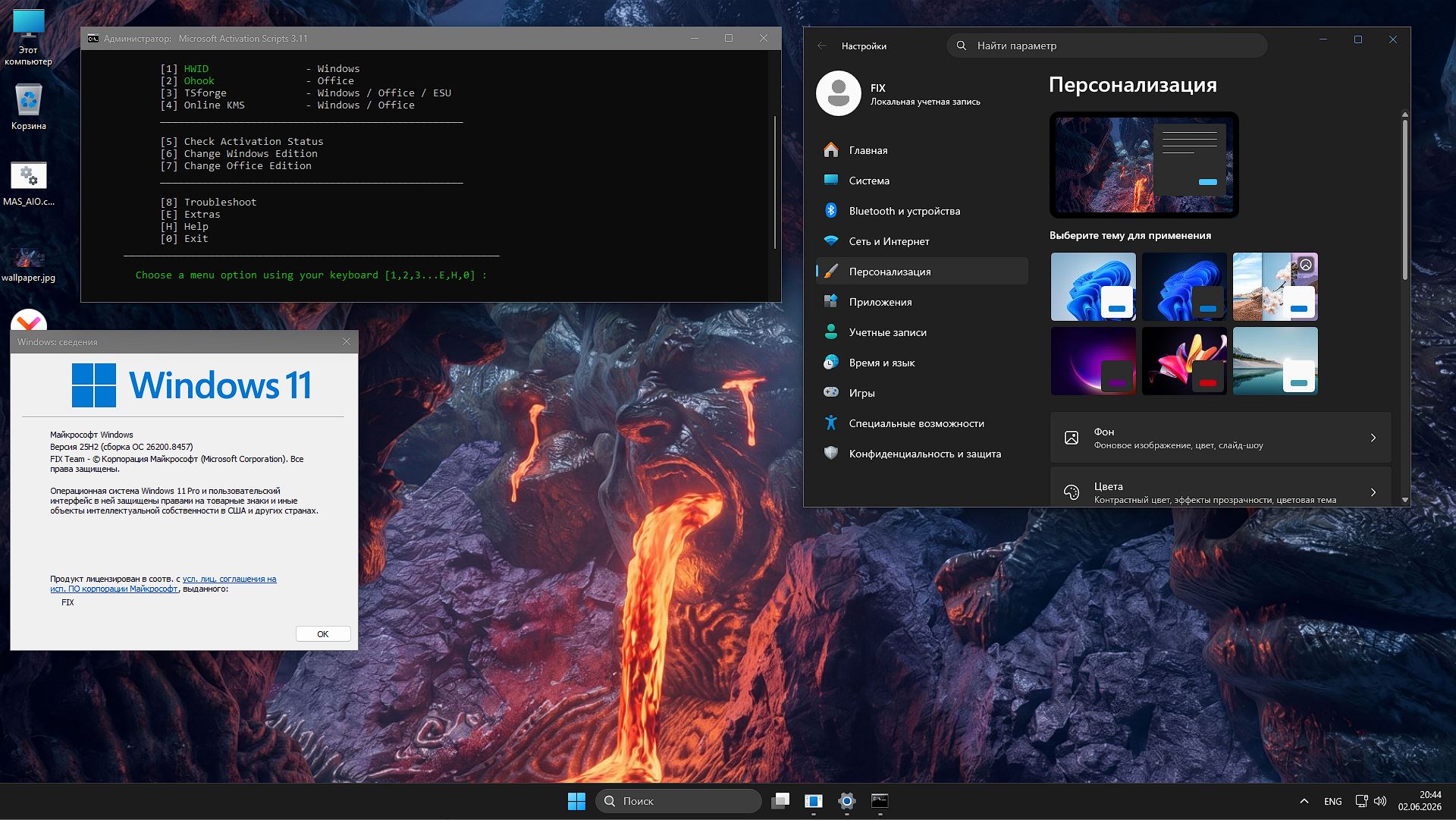Click the palette icon in the 'Цвета' row
This screenshot has height=820, width=1456.
point(1072,492)
